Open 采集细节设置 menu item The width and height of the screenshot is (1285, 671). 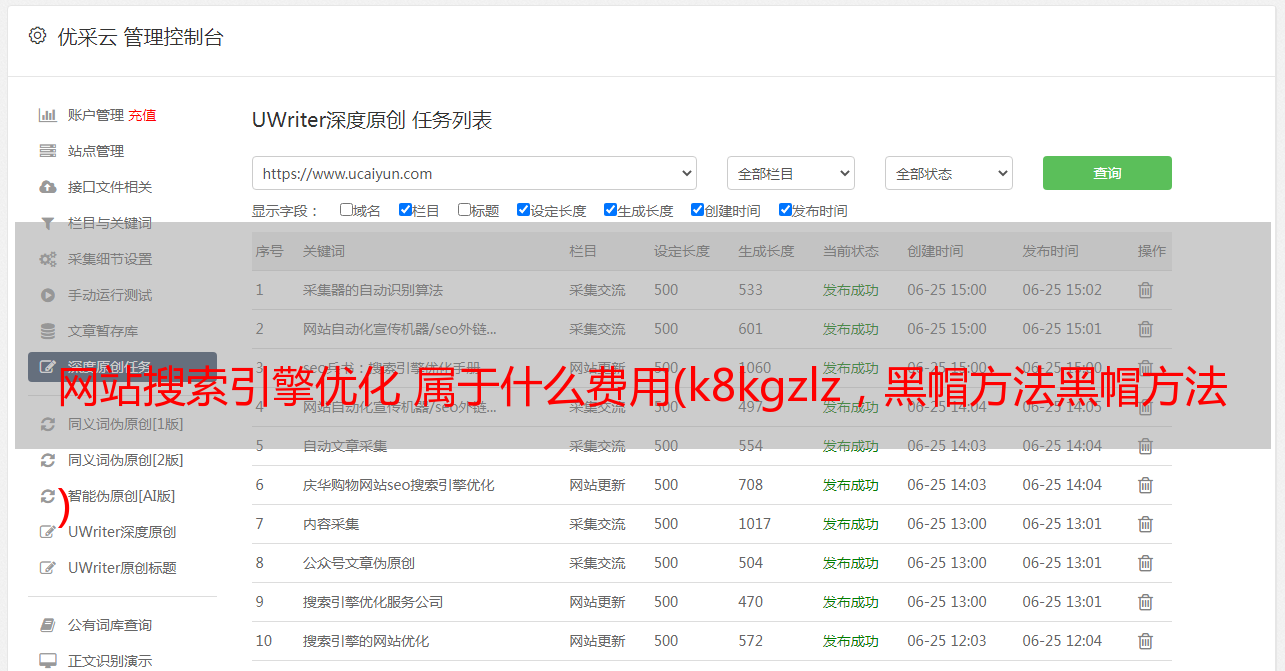tap(110, 259)
